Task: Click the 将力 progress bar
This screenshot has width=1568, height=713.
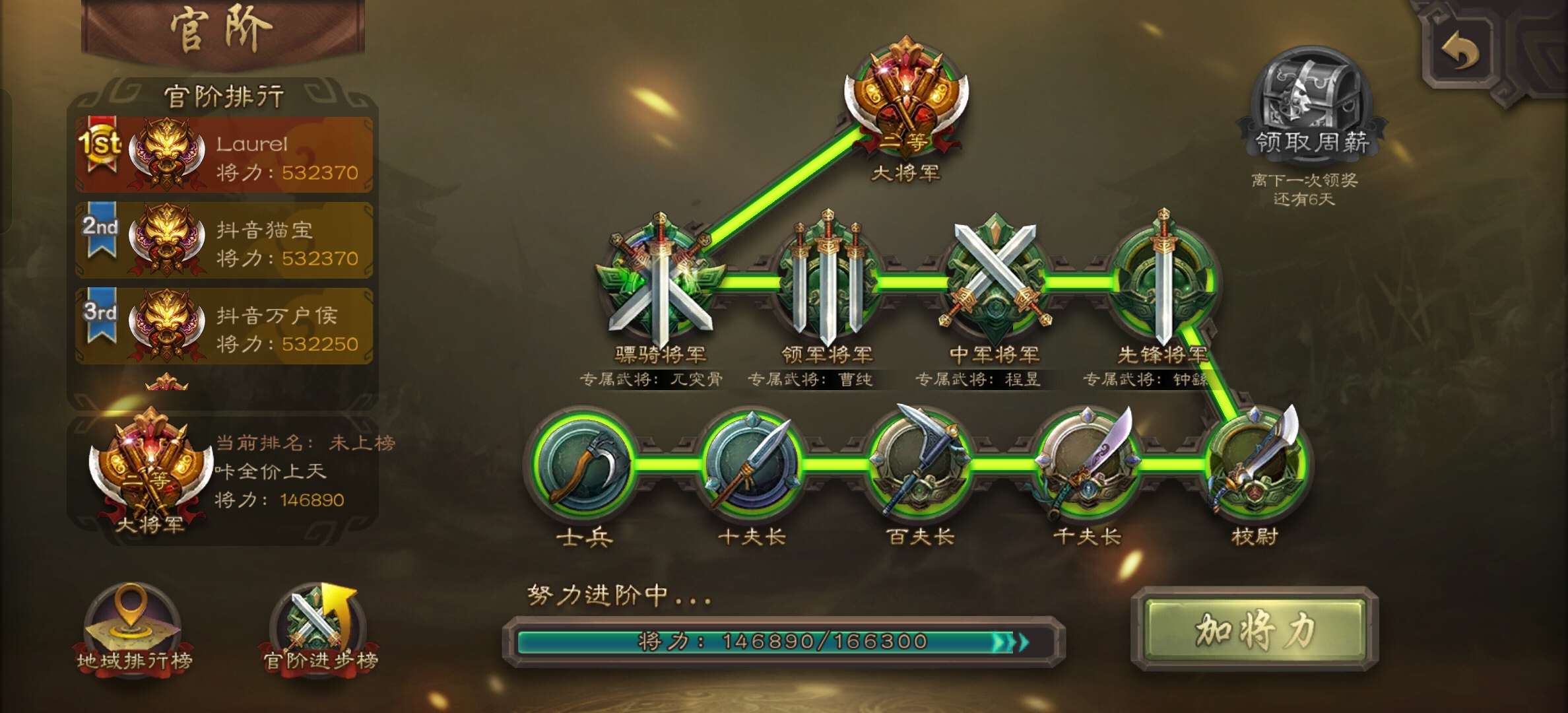Action: (784, 642)
